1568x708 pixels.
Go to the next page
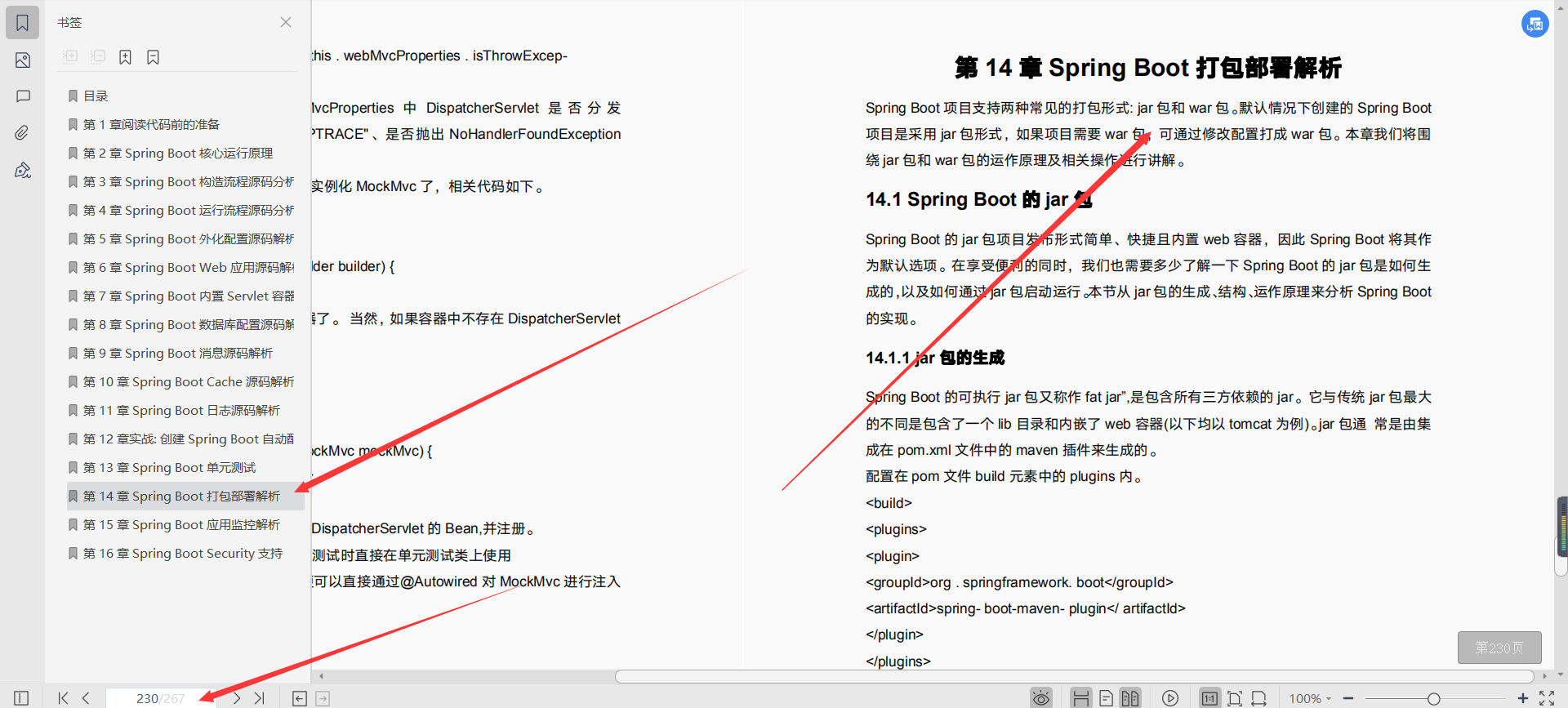click(x=236, y=698)
